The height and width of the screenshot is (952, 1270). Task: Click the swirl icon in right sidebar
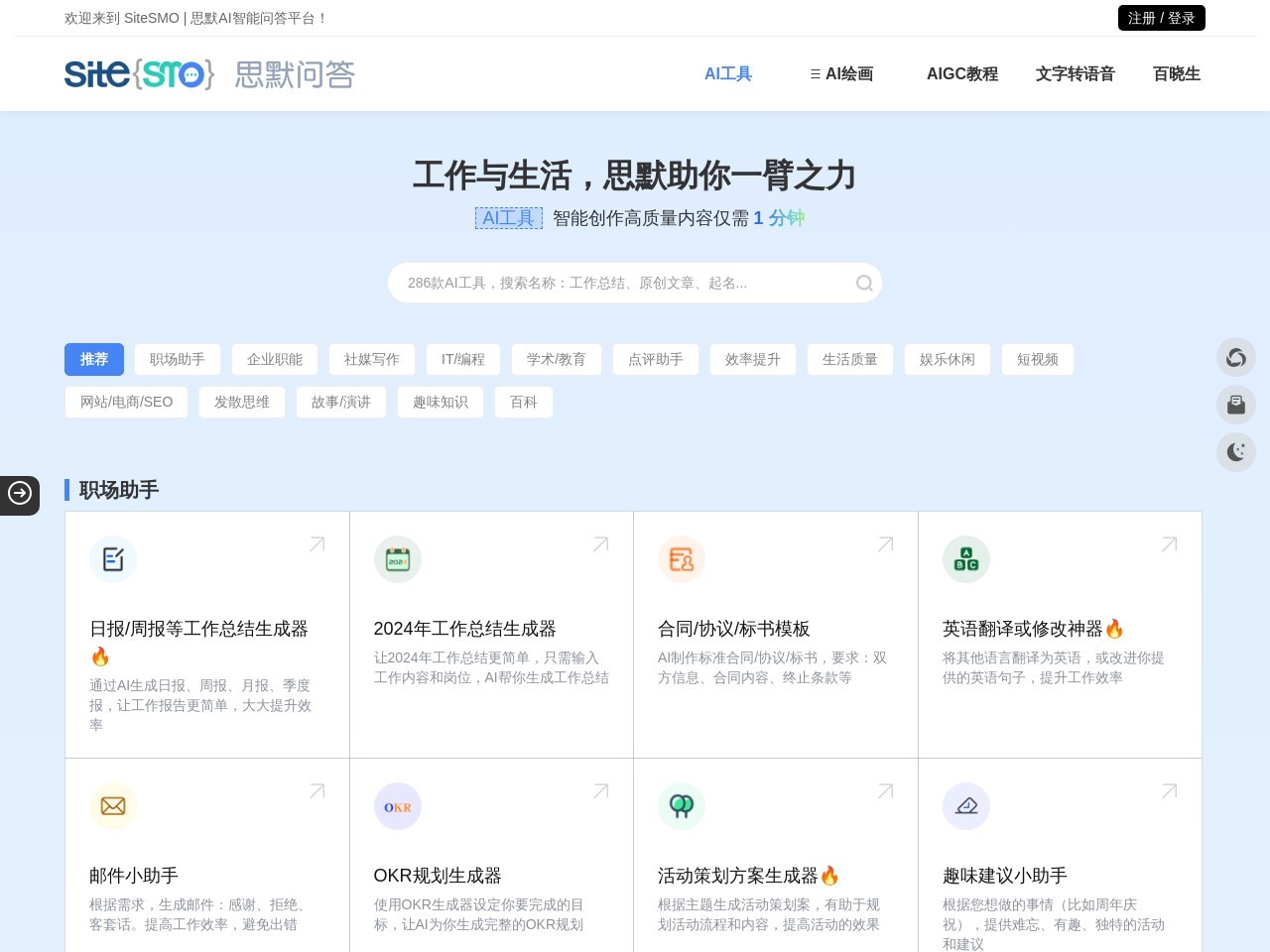click(x=1235, y=357)
